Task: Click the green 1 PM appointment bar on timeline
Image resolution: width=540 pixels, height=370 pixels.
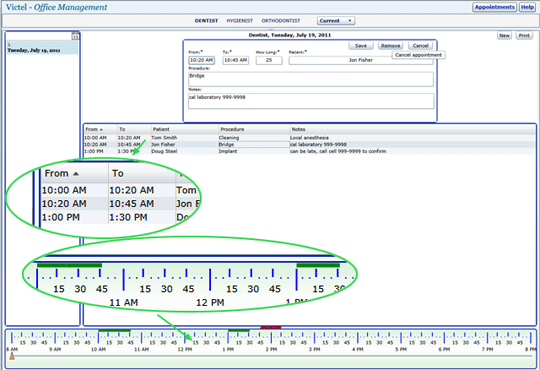Action: coord(239,331)
